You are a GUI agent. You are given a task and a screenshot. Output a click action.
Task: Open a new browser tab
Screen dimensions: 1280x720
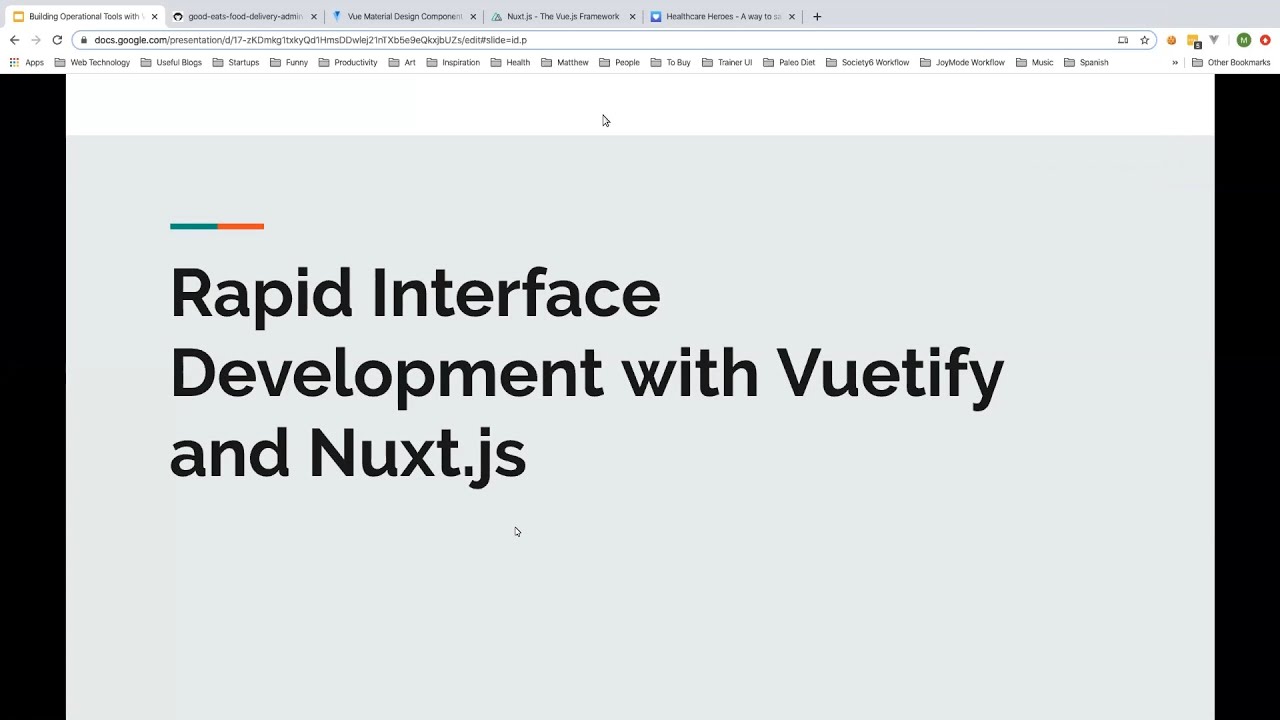tap(817, 16)
